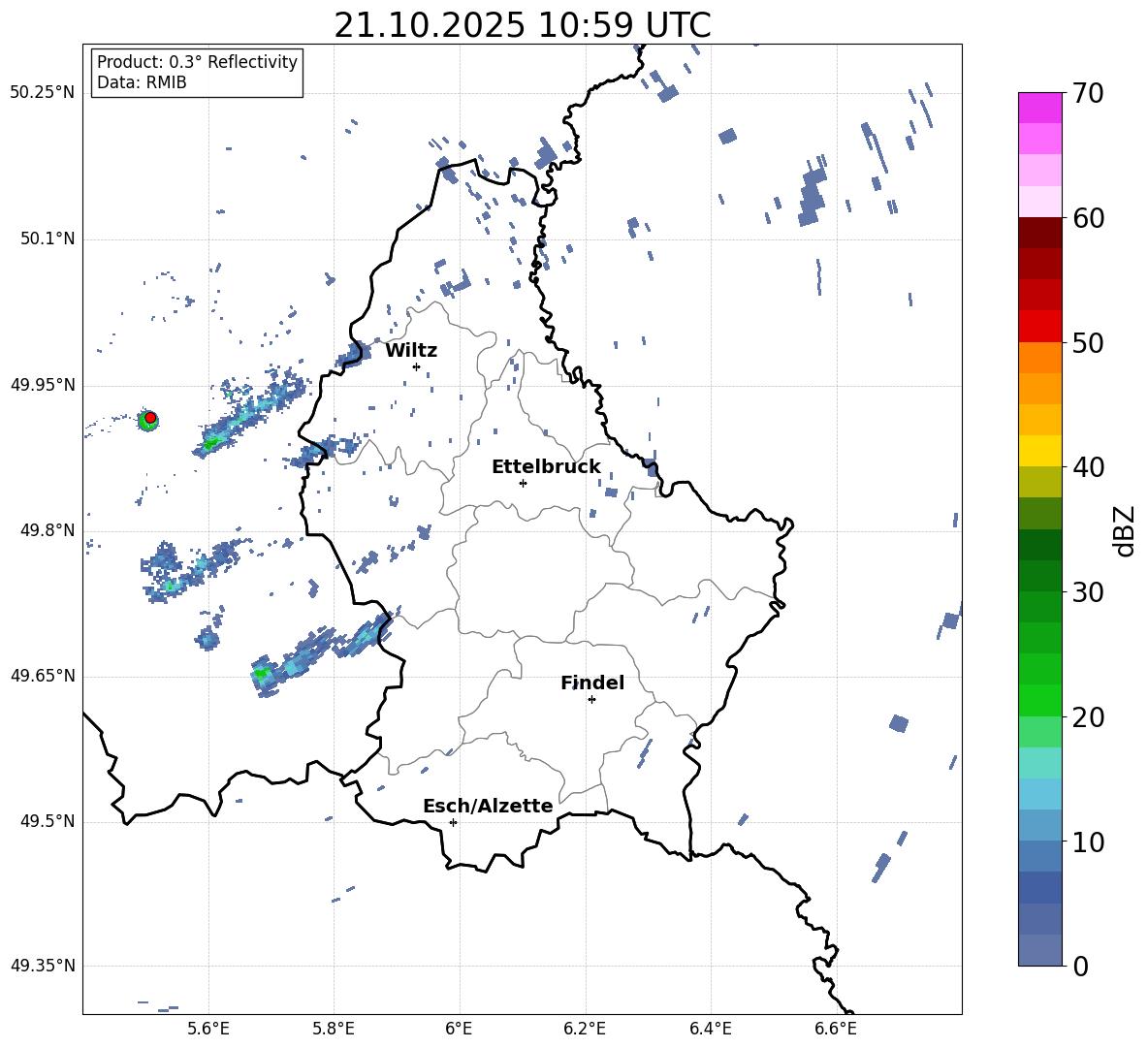
Task: Click the cross marker below Ettelbruck
Action: pos(523,483)
